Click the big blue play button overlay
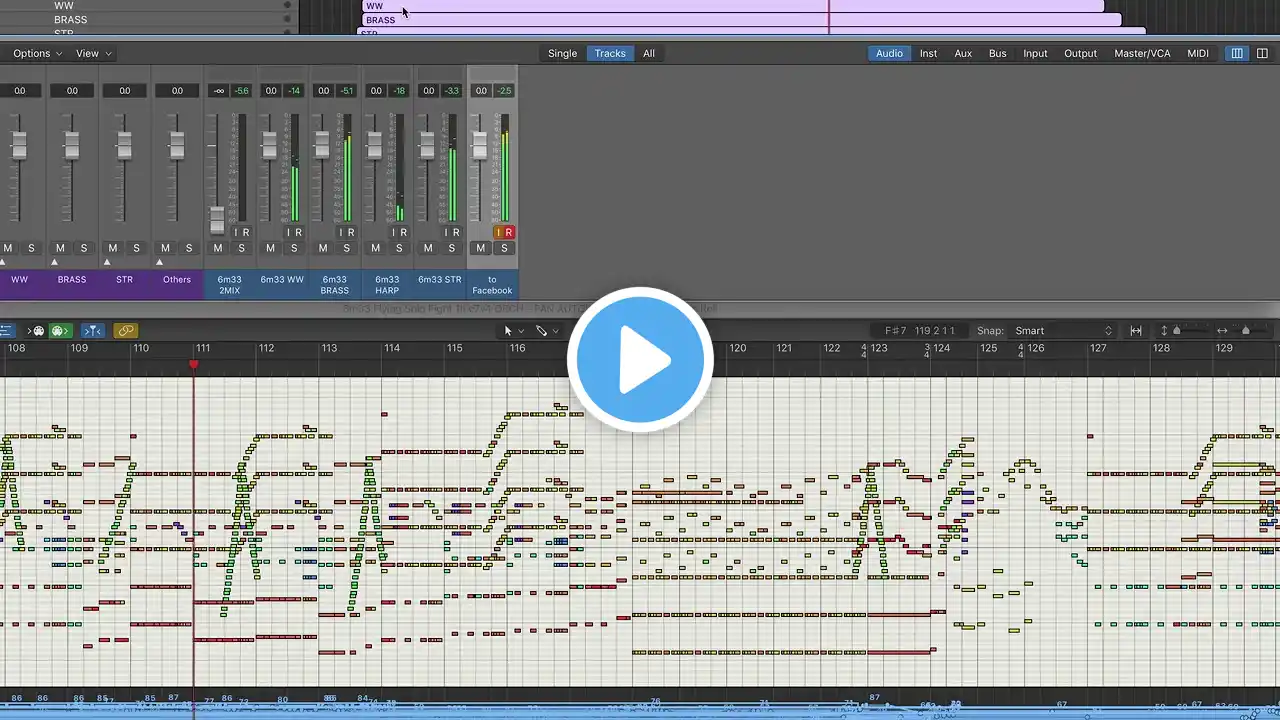The image size is (1280, 720). pos(640,360)
